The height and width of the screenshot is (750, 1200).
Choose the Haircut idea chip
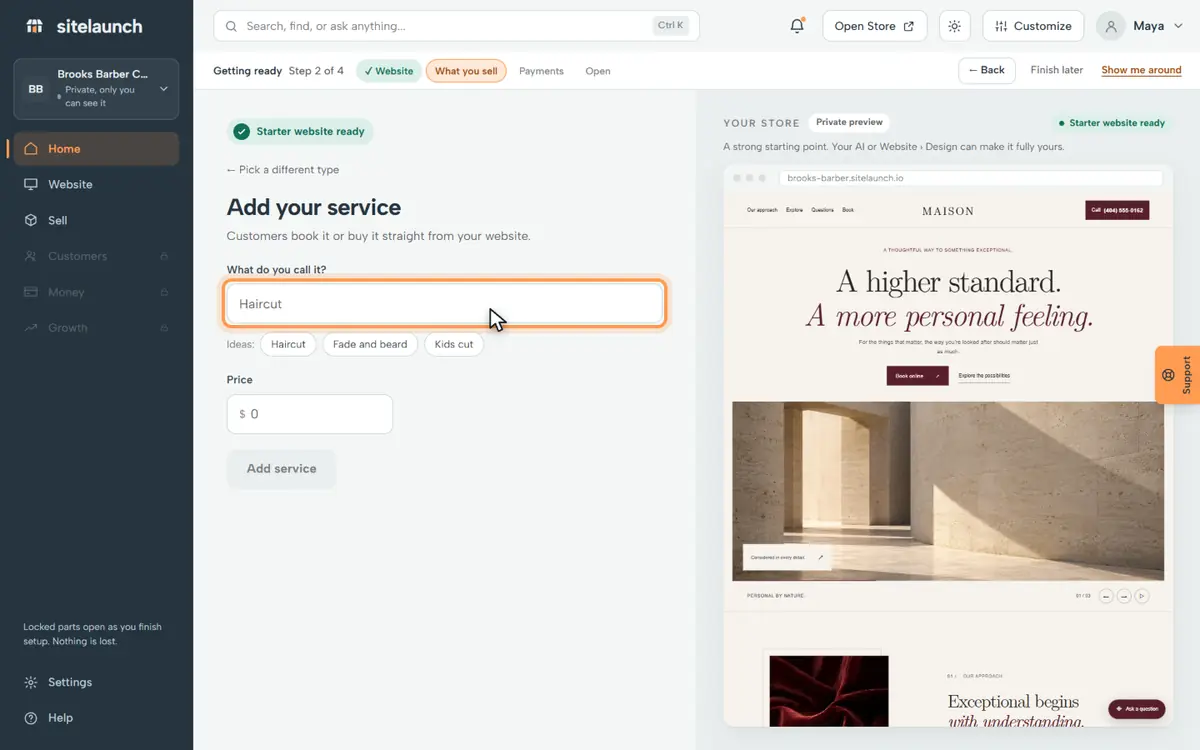point(288,344)
